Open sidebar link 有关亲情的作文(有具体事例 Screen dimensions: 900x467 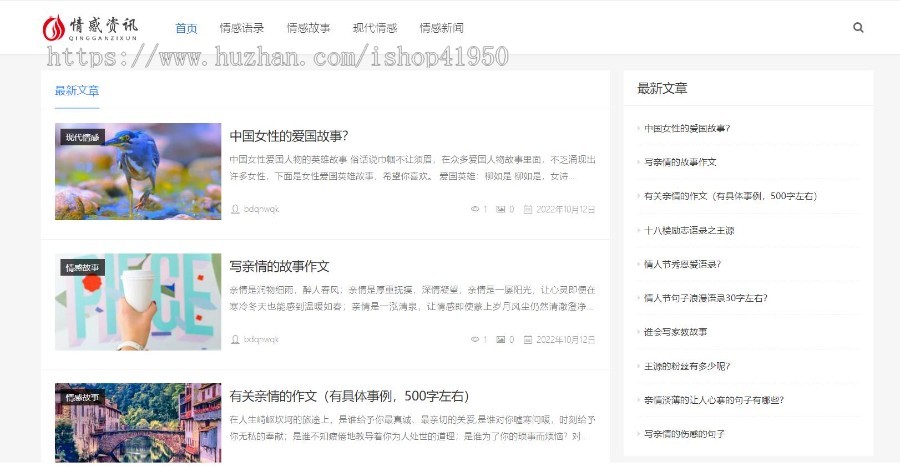(x=730, y=196)
